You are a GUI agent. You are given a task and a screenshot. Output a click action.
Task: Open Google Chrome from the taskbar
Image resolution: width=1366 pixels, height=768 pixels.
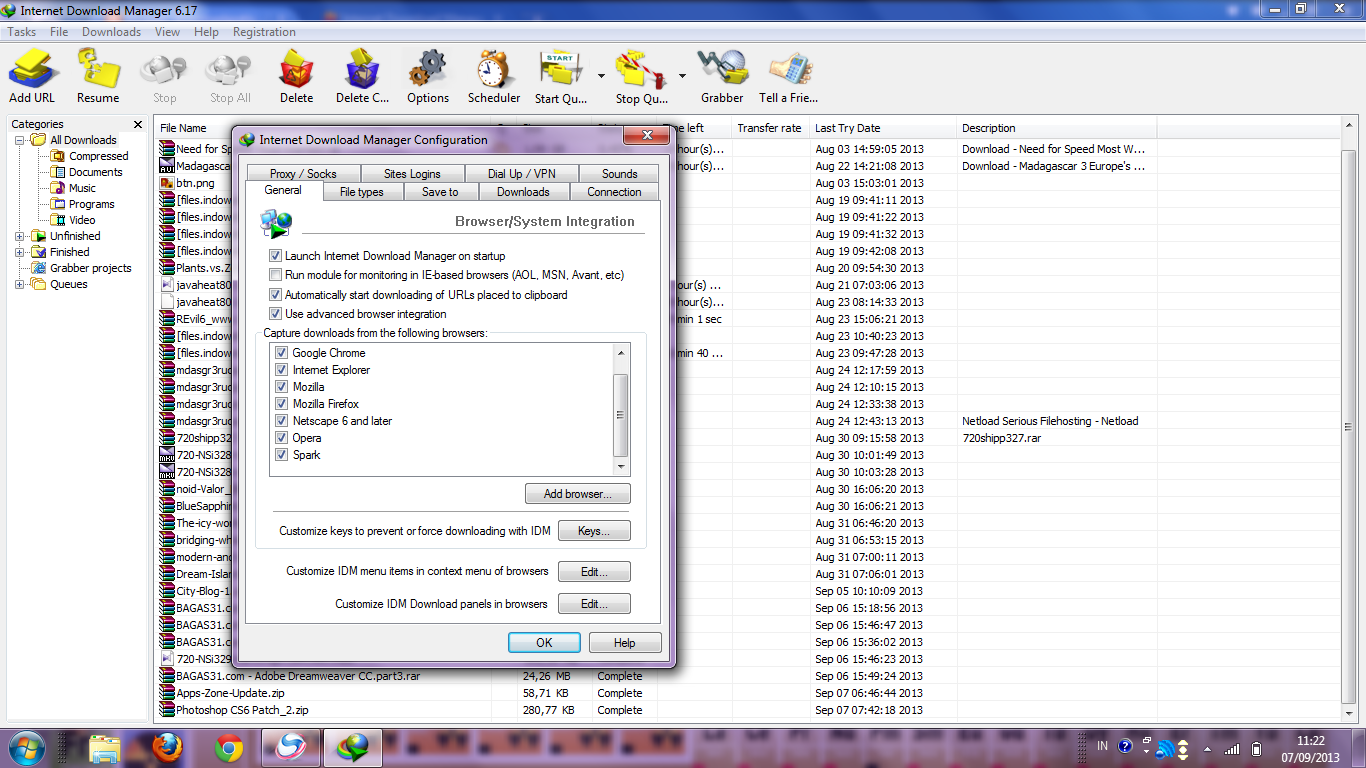tap(229, 747)
